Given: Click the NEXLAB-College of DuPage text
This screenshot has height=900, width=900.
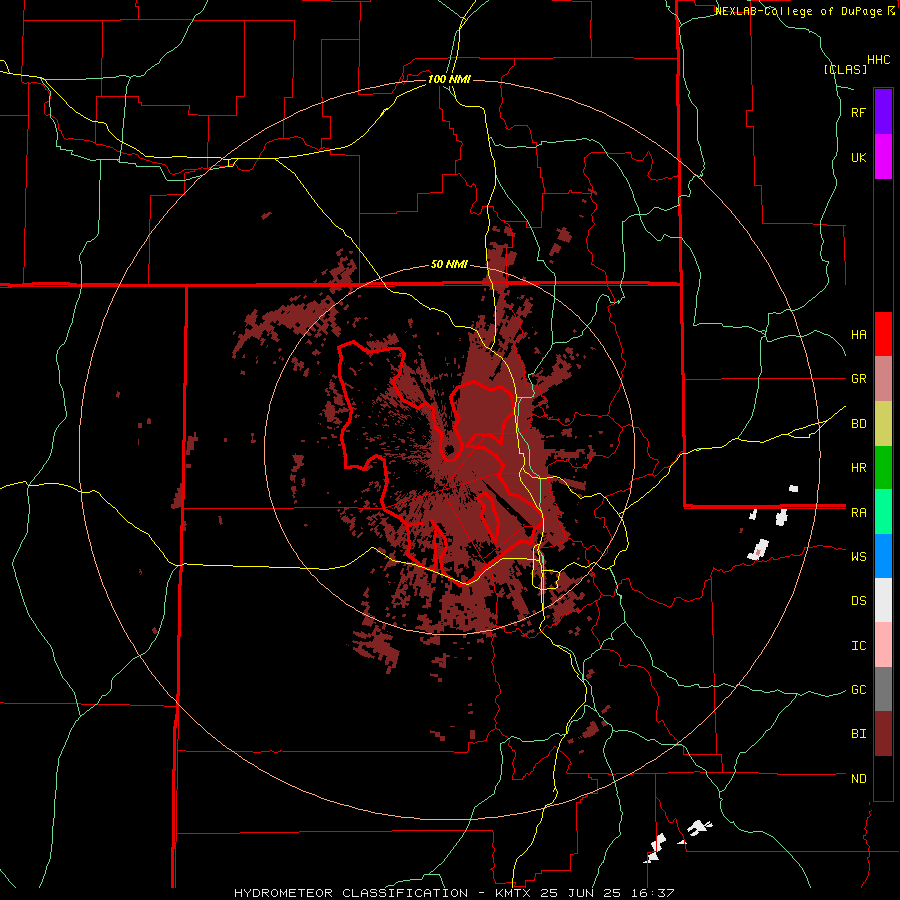Looking at the screenshot, I should [800, 11].
